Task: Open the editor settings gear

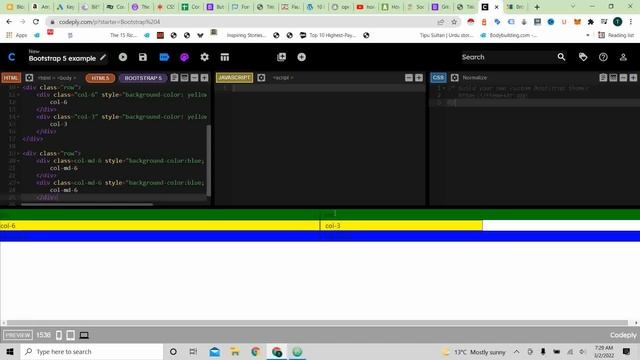Action: 204,57
